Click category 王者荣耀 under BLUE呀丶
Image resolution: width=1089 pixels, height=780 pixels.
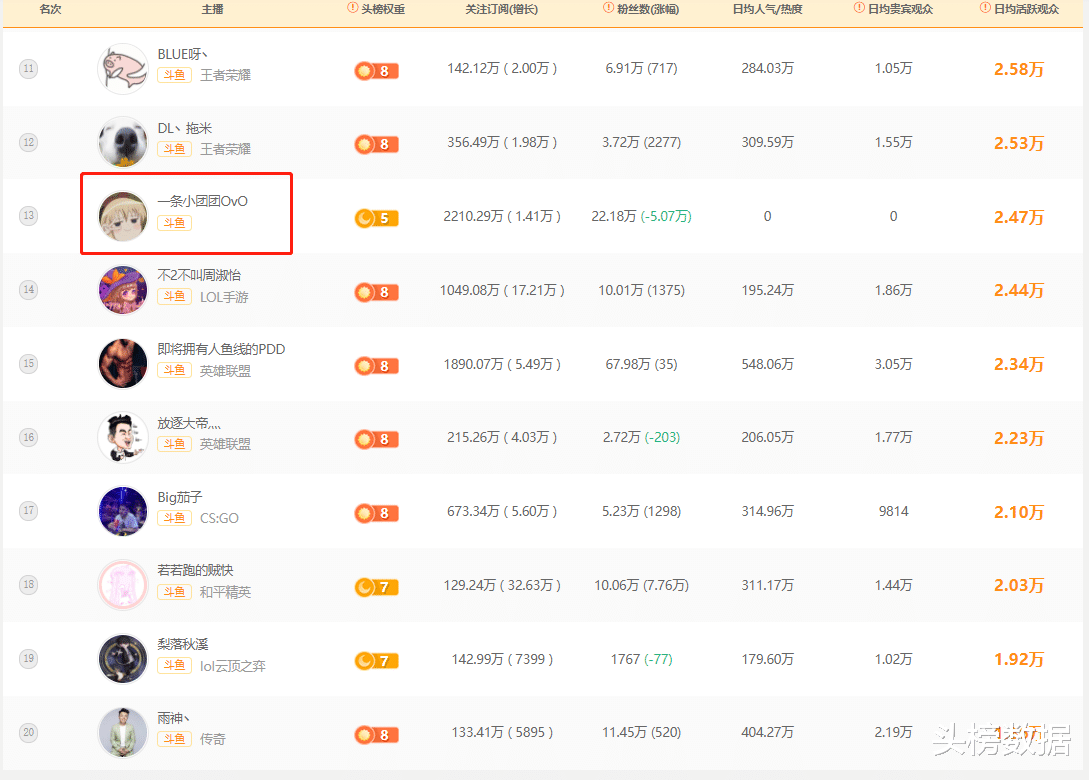226,75
